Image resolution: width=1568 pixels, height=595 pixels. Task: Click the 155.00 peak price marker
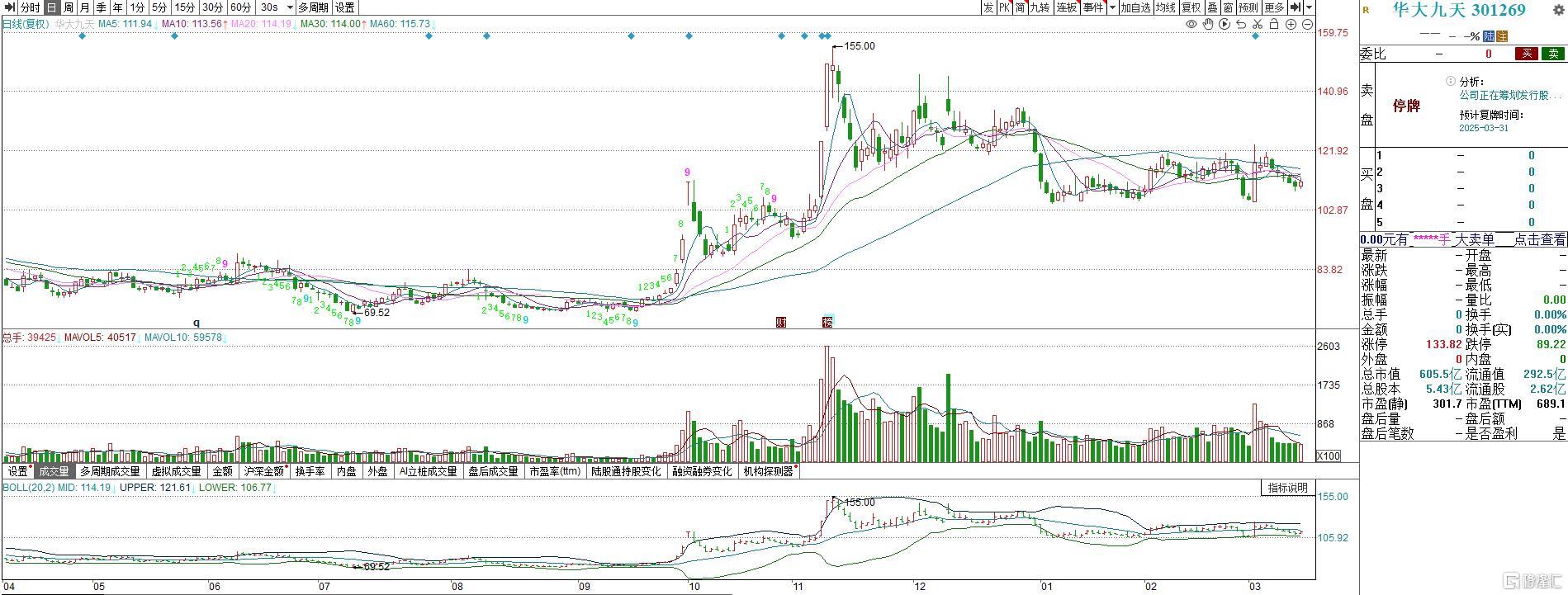(859, 46)
